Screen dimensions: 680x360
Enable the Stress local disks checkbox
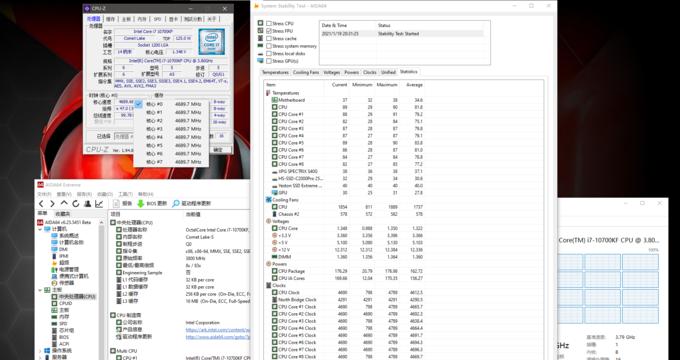click(269, 53)
